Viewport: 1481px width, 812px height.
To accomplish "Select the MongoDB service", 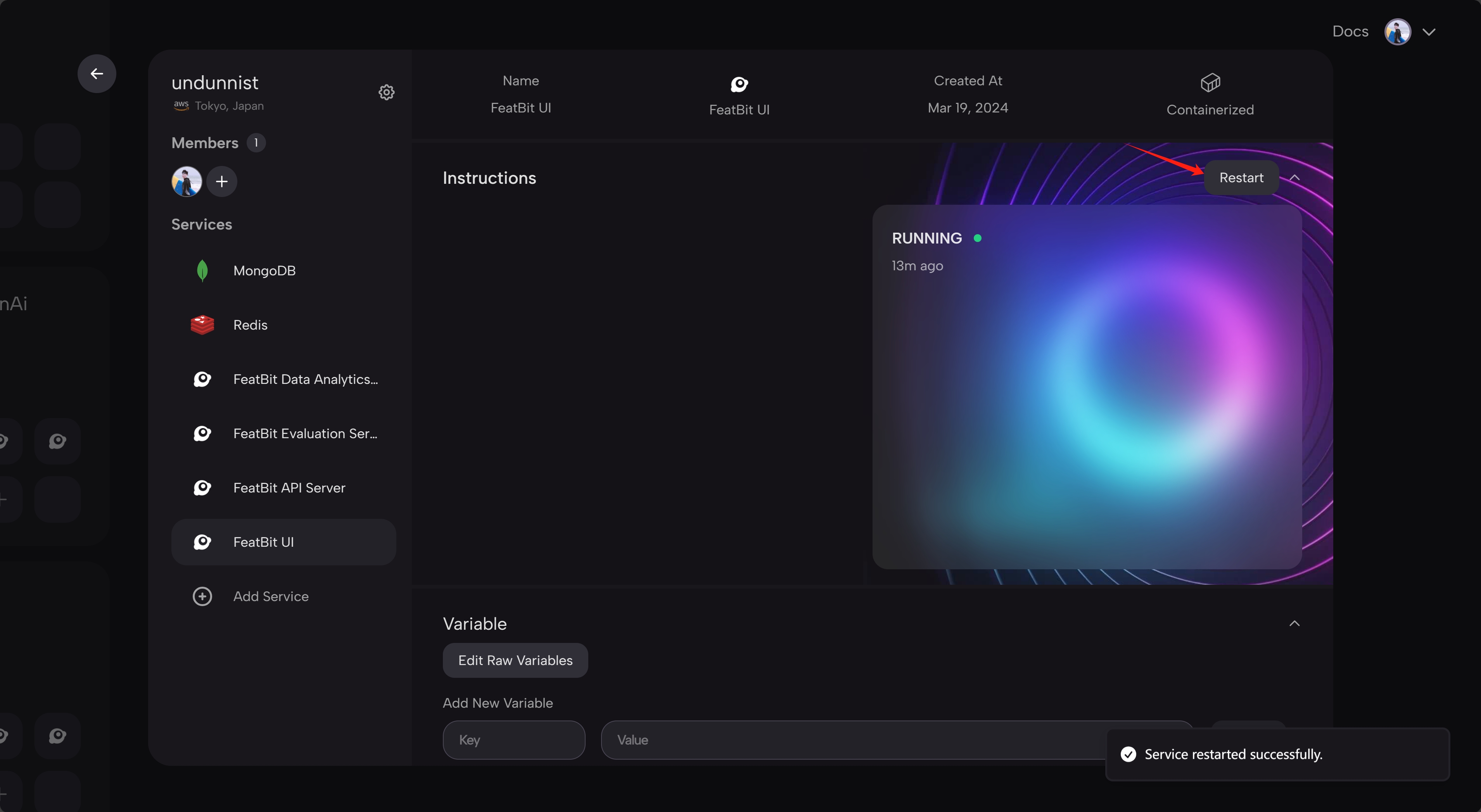I will tap(283, 271).
